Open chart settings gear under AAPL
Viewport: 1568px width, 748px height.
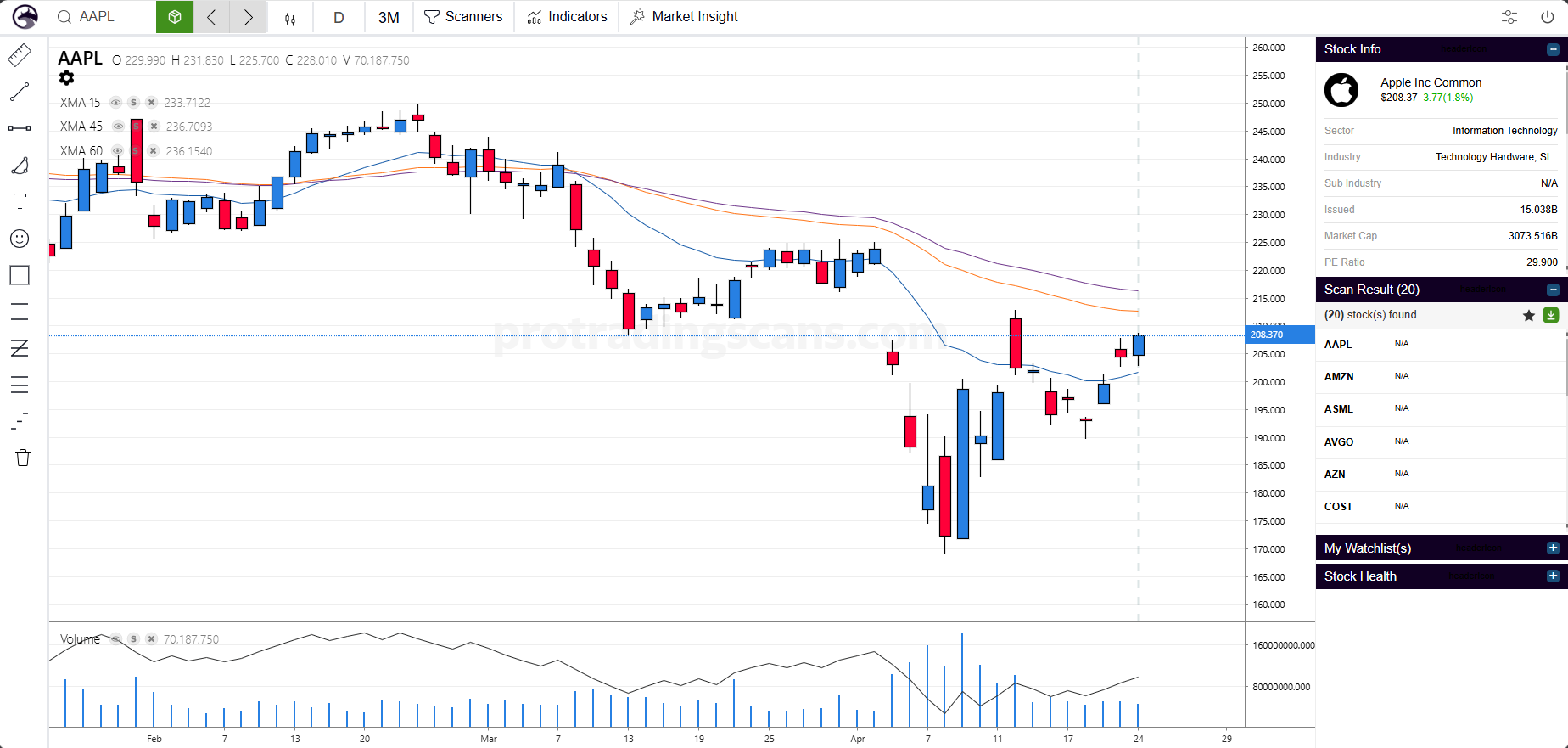click(x=67, y=78)
